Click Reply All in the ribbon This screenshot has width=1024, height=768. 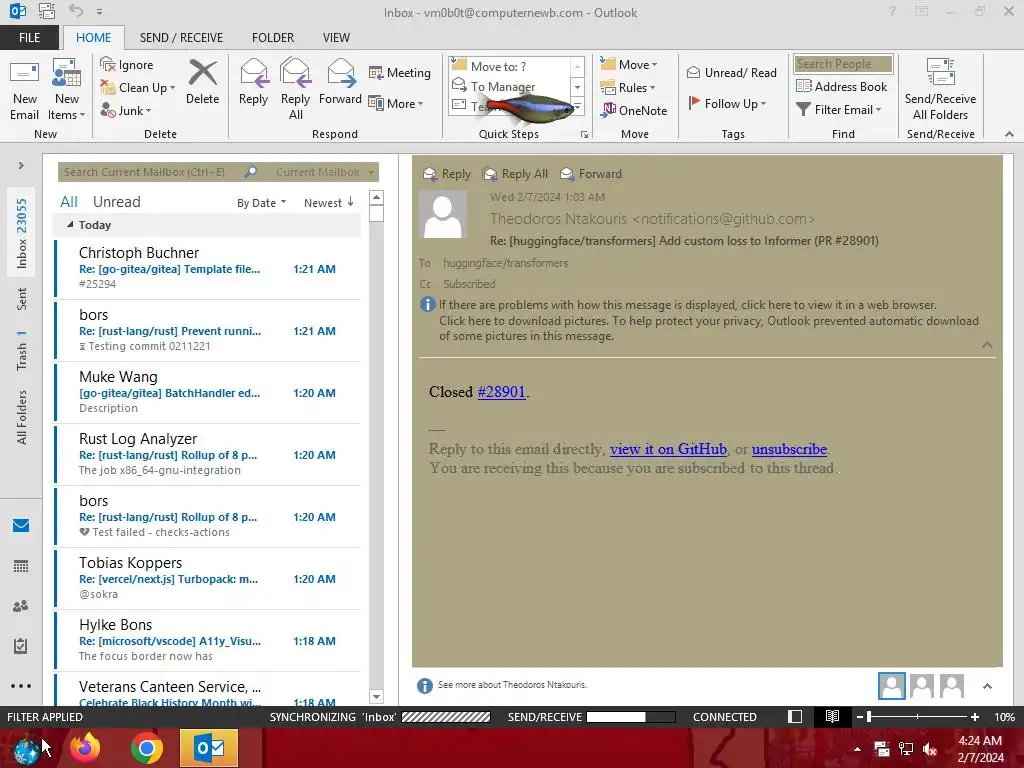tap(295, 90)
